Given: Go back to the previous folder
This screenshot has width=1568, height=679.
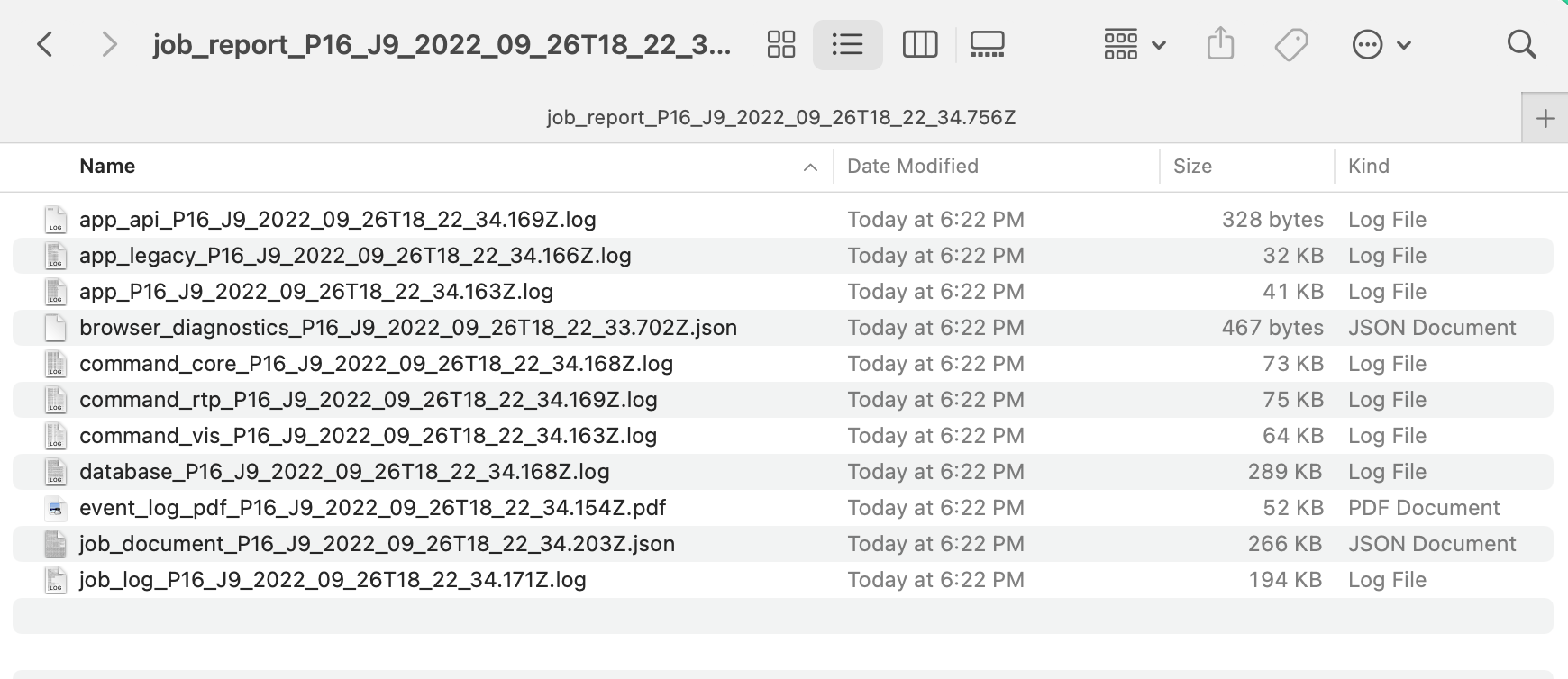Looking at the screenshot, I should pos(45,44).
